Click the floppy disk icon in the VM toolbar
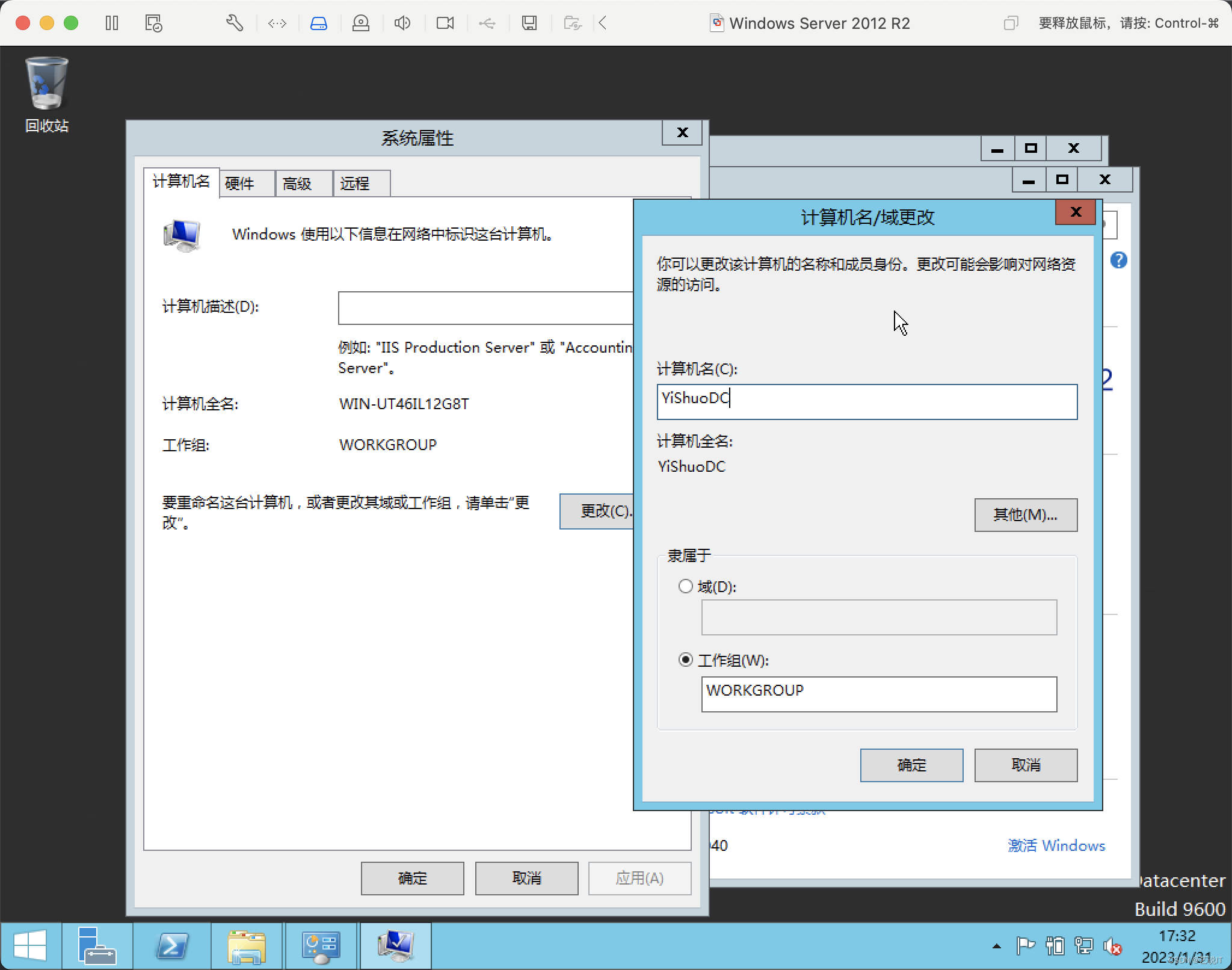 (x=529, y=23)
